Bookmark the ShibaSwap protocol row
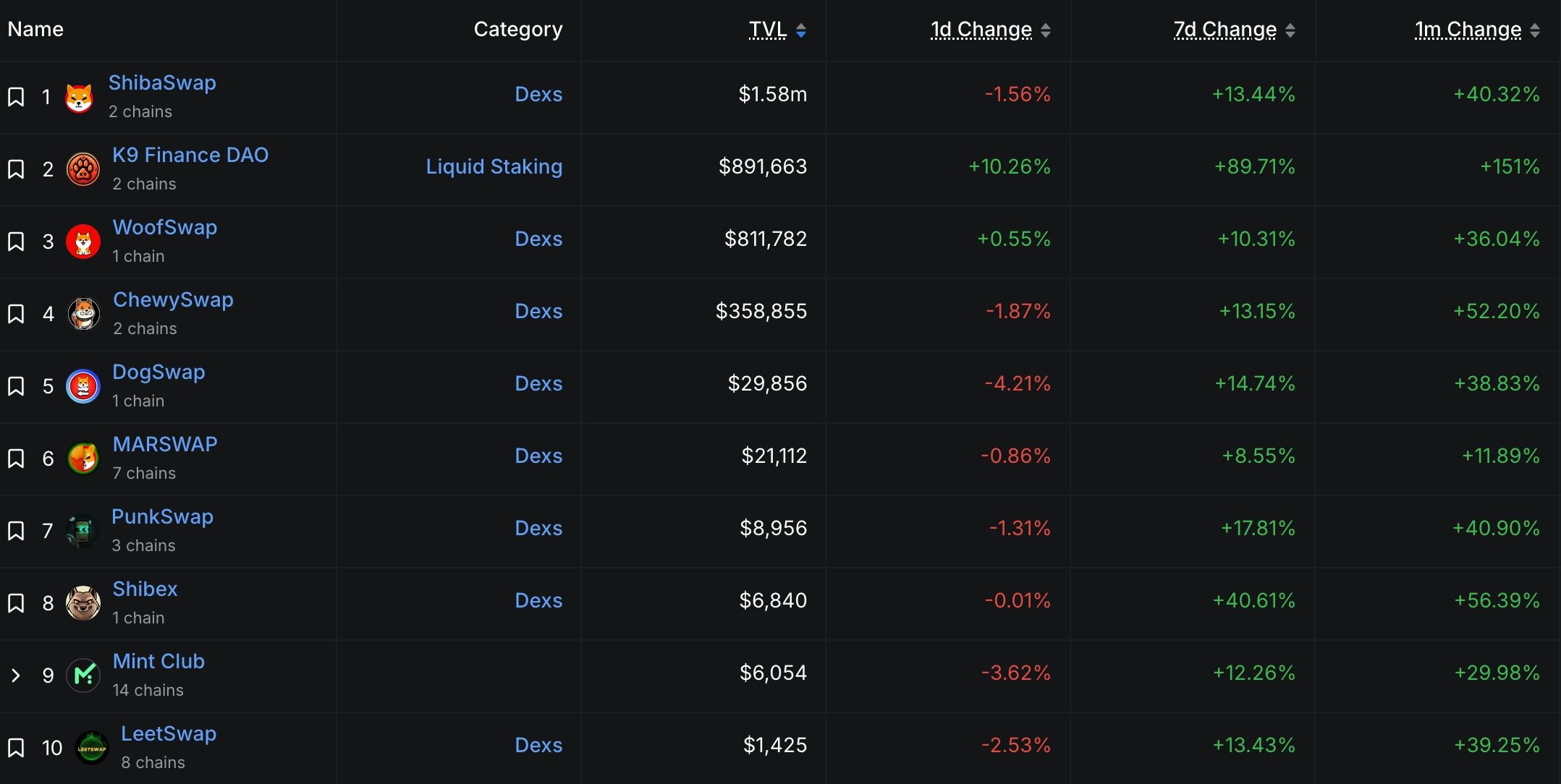This screenshot has width=1561, height=784. pyautogui.click(x=16, y=97)
